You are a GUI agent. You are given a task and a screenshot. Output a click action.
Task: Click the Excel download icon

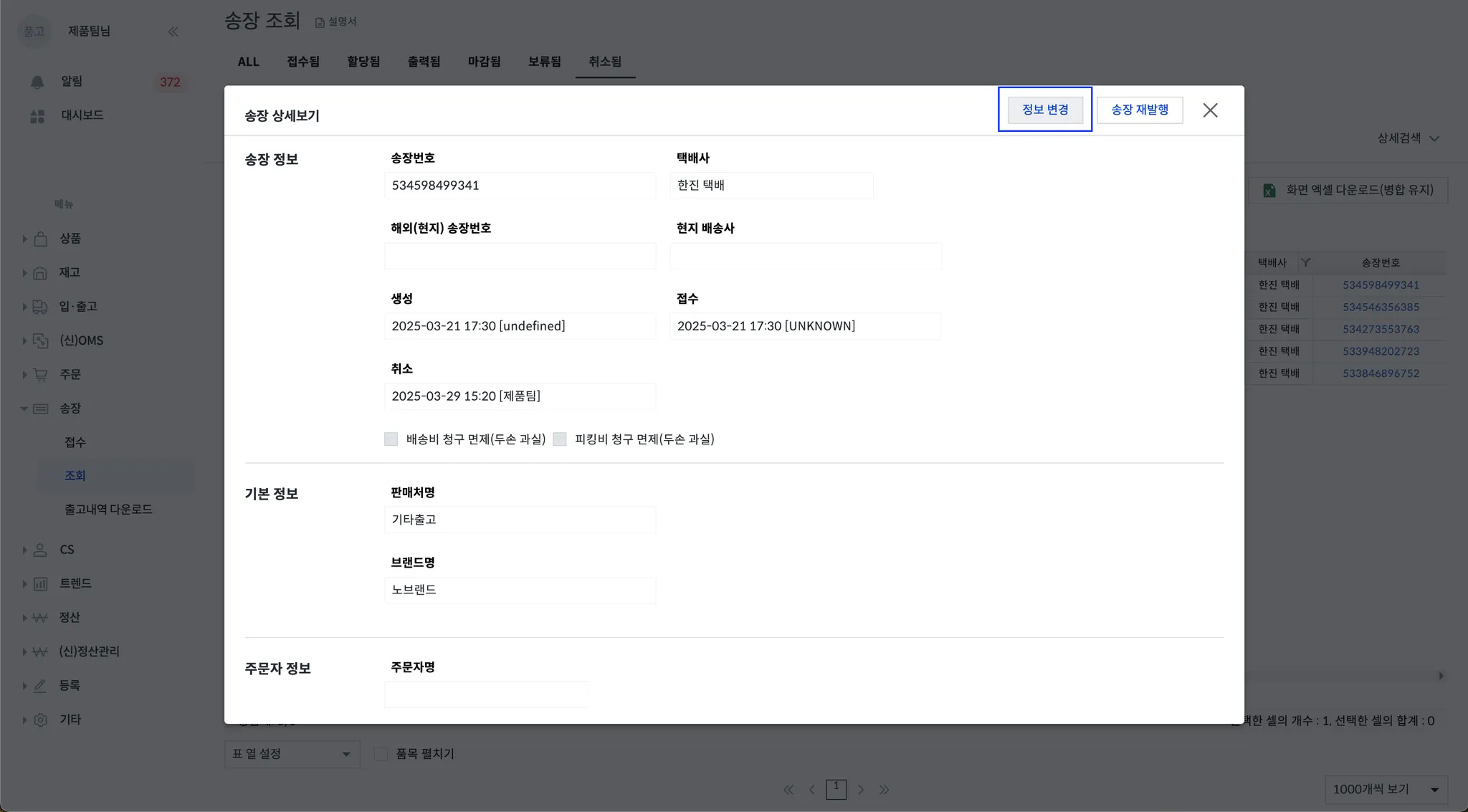coord(1269,191)
